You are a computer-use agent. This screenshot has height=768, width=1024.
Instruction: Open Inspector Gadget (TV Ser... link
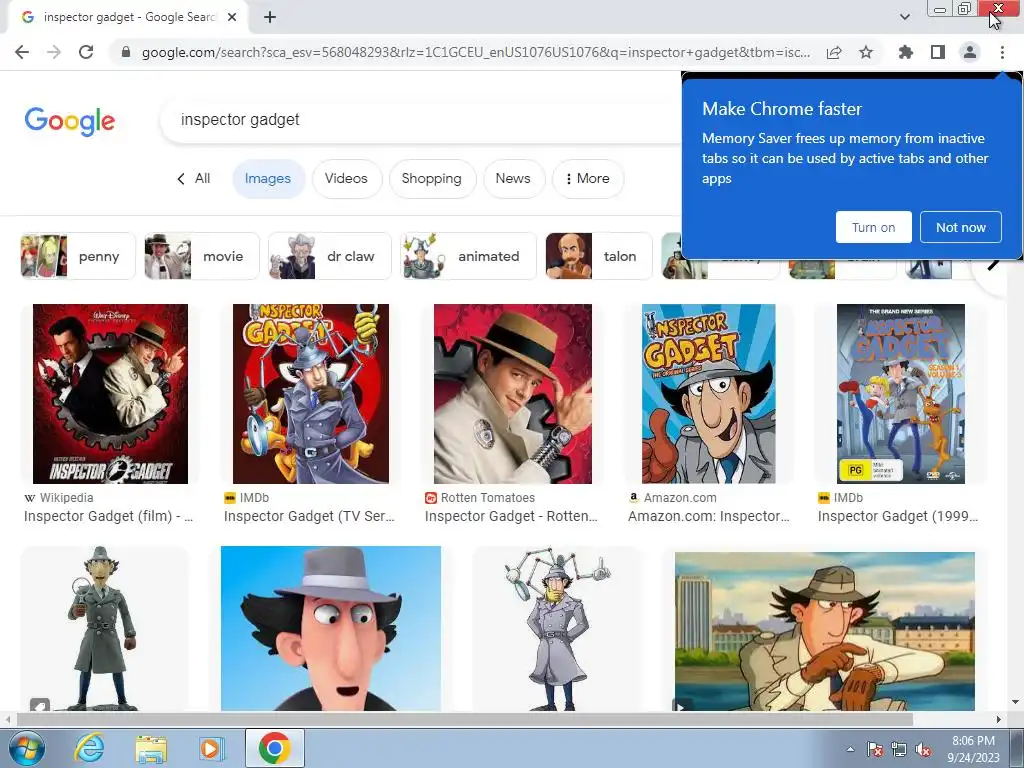coord(309,517)
